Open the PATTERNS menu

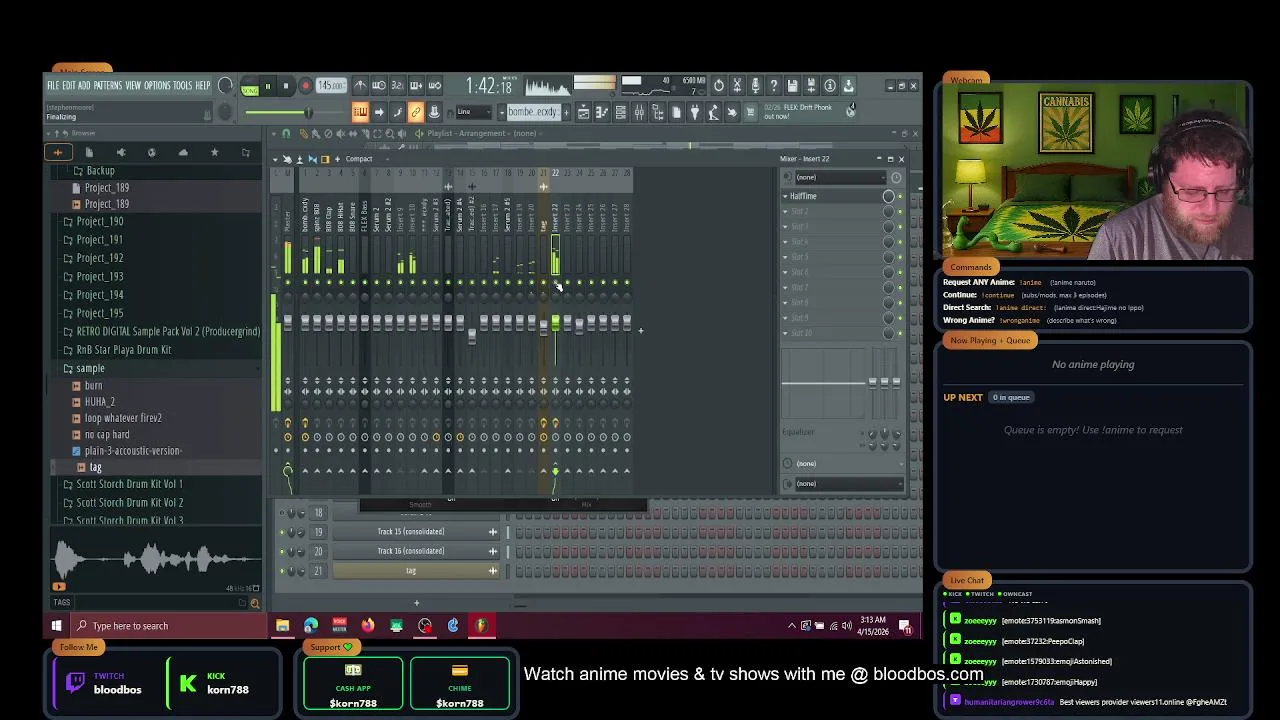(x=108, y=85)
